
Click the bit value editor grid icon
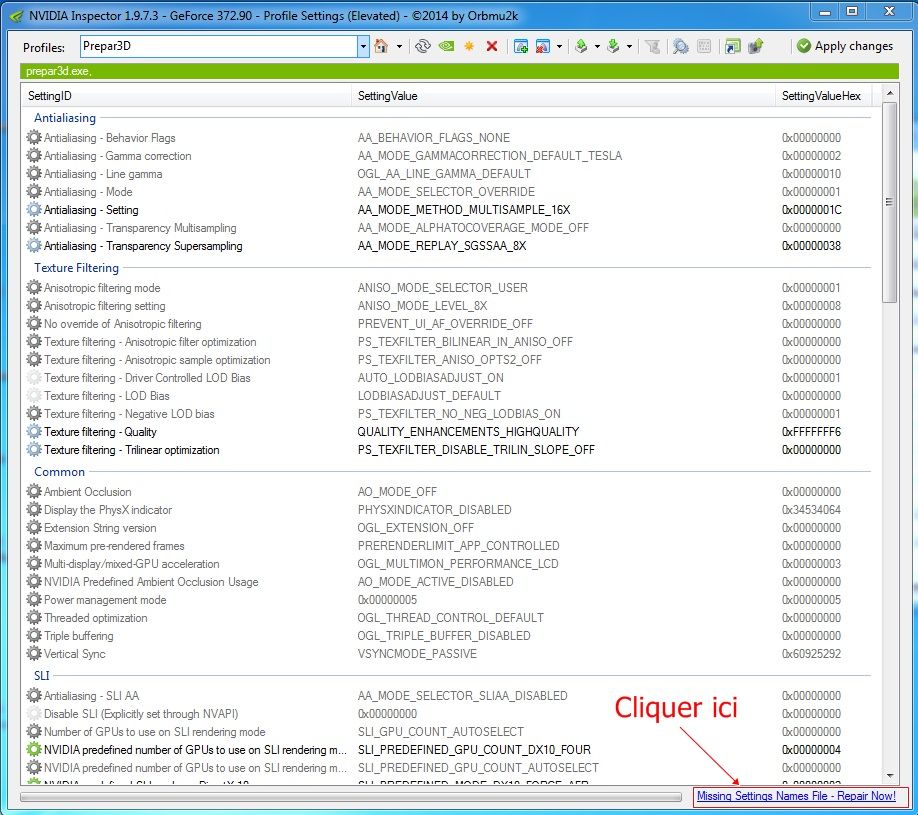click(704, 46)
